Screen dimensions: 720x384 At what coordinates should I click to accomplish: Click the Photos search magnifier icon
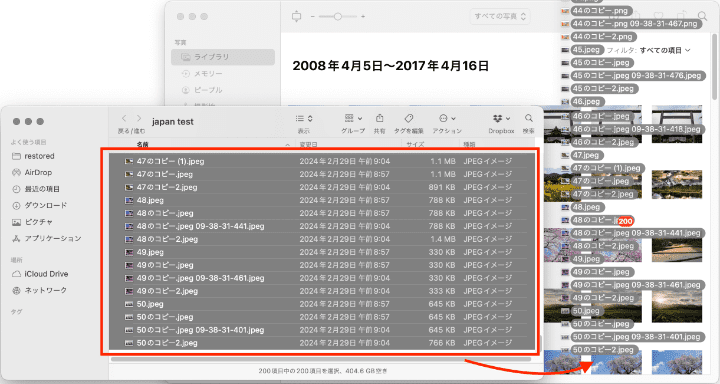point(702,16)
